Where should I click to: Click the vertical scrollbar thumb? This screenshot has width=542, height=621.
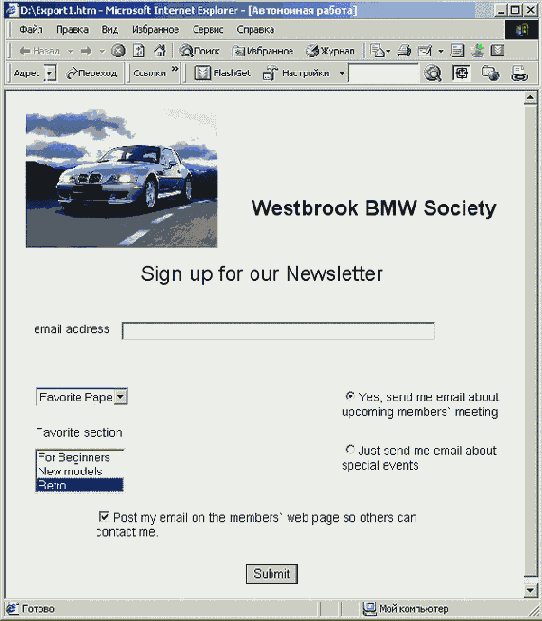(531, 340)
